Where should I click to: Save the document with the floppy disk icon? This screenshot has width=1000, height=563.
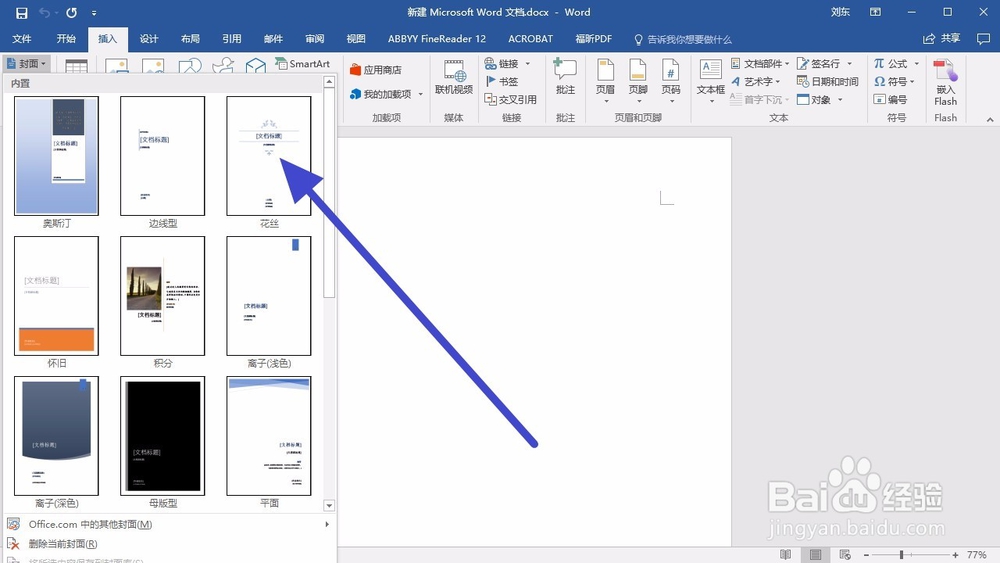click(x=21, y=13)
